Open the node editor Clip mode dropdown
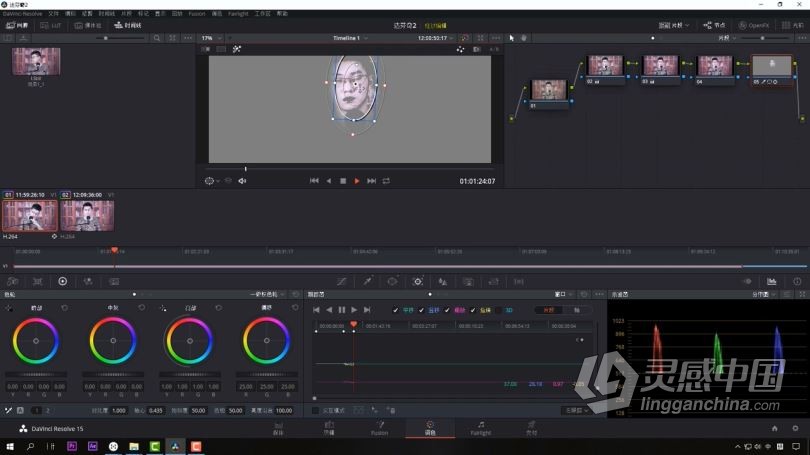This screenshot has height=455, width=810. click(x=727, y=38)
